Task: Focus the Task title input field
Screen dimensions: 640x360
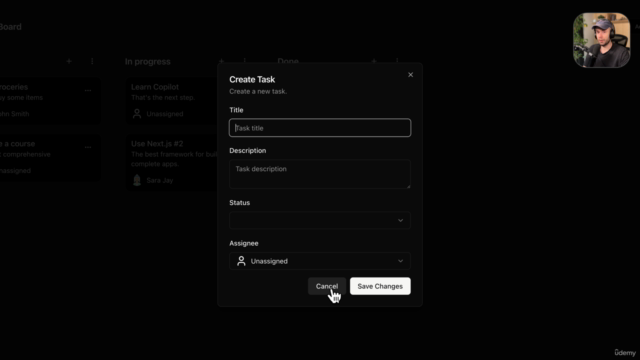Action: pos(320,128)
